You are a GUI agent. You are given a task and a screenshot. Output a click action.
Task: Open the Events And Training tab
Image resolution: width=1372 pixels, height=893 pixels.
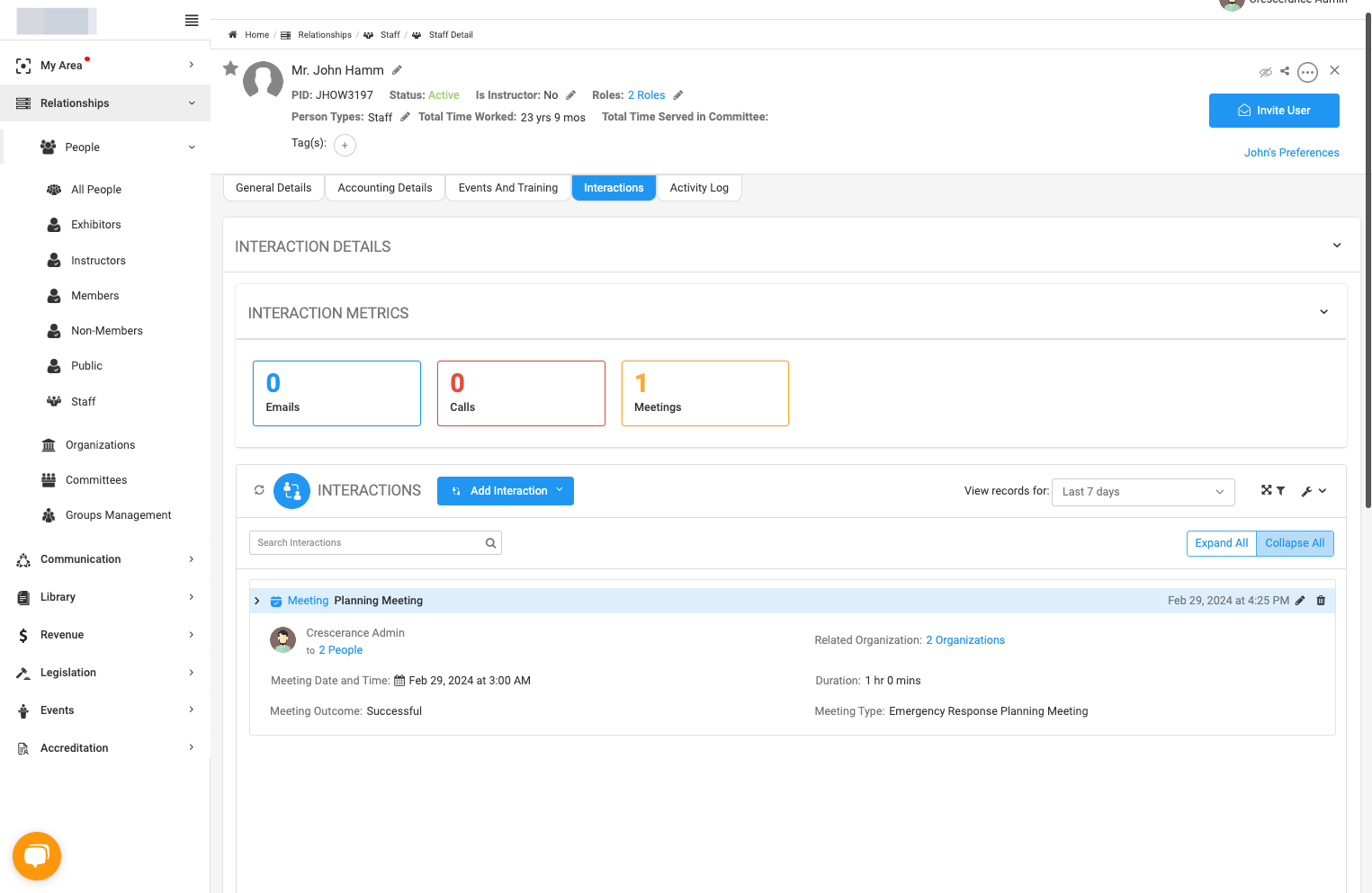coord(508,188)
